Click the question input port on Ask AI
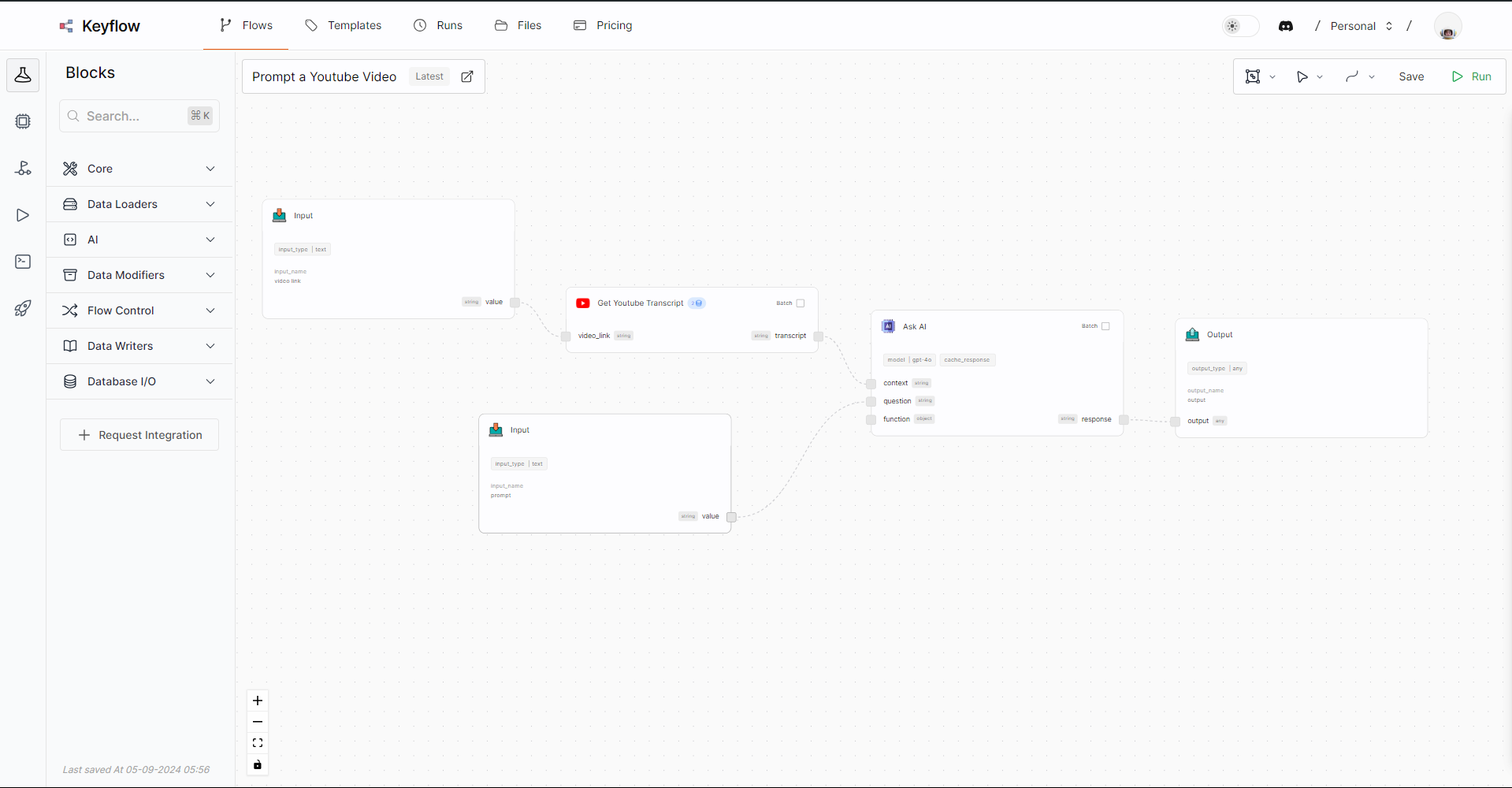The image size is (1512, 788). click(871, 402)
